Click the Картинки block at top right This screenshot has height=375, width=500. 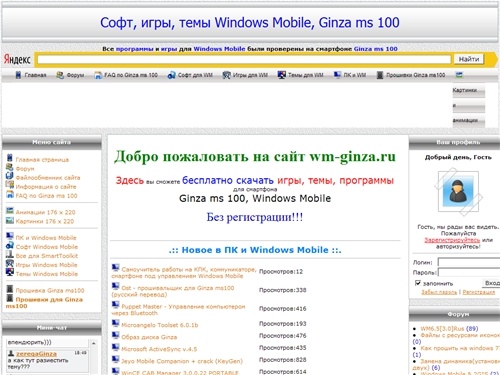(468, 90)
